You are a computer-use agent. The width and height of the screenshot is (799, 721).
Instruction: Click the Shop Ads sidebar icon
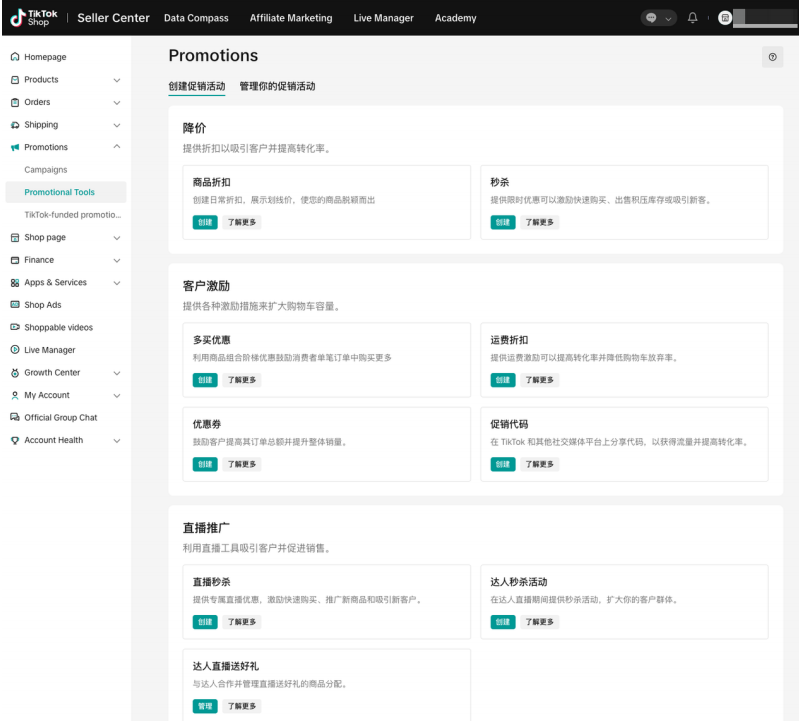coord(15,305)
